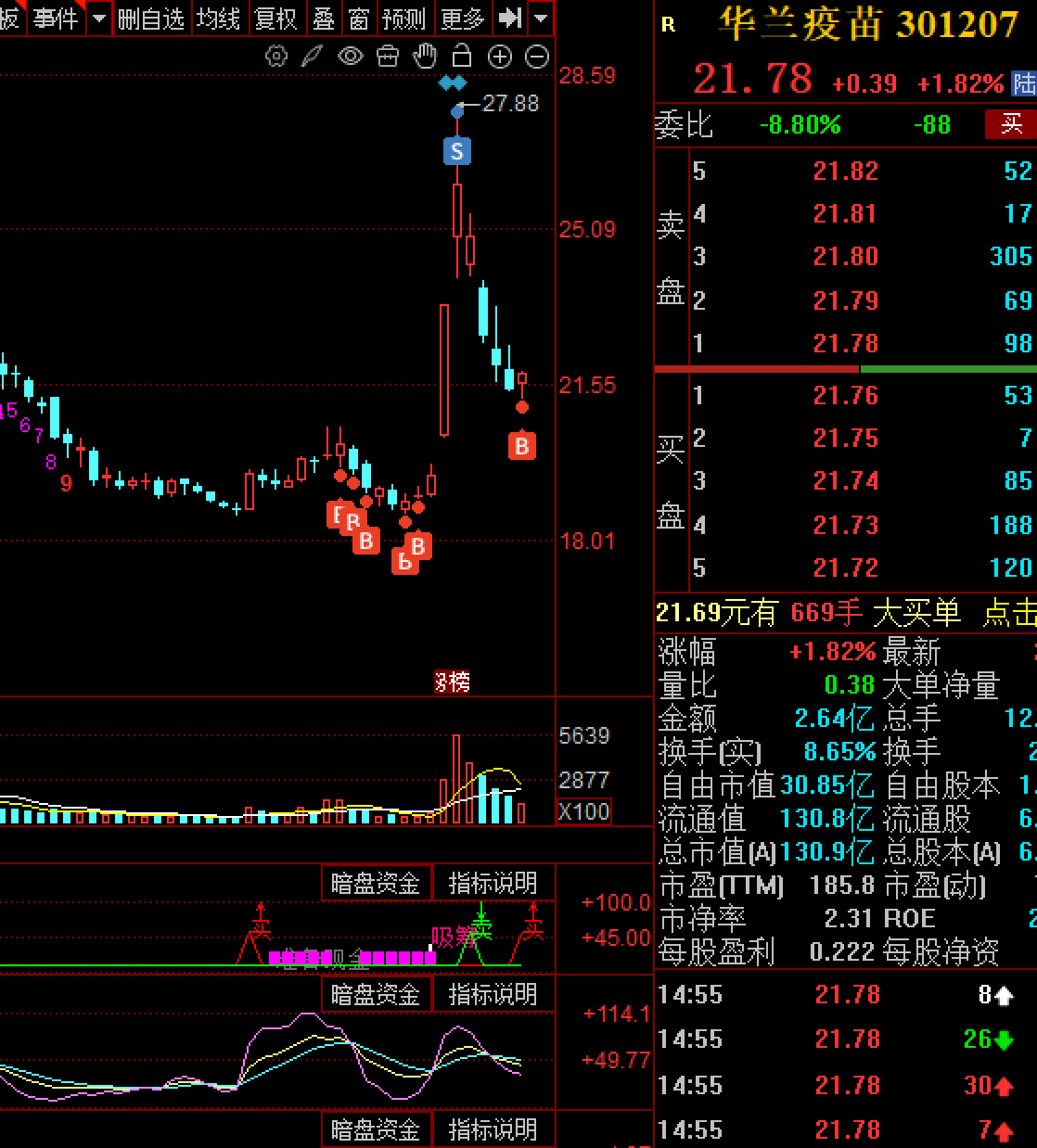Click sell 1 price 21.78 in order book
This screenshot has width=1037, height=1148.
[x=845, y=344]
